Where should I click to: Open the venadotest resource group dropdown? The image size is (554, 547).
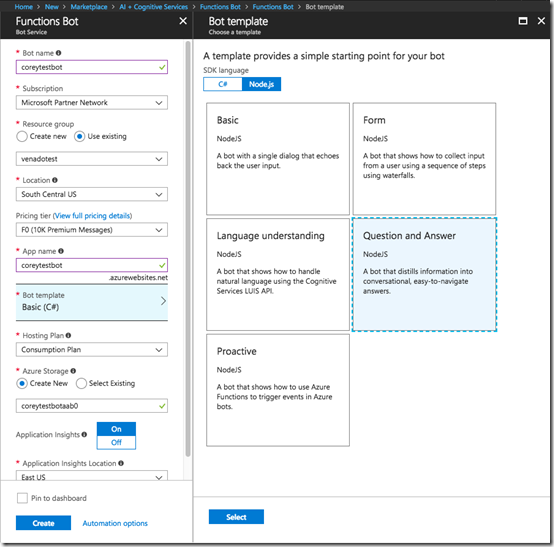tap(92, 159)
